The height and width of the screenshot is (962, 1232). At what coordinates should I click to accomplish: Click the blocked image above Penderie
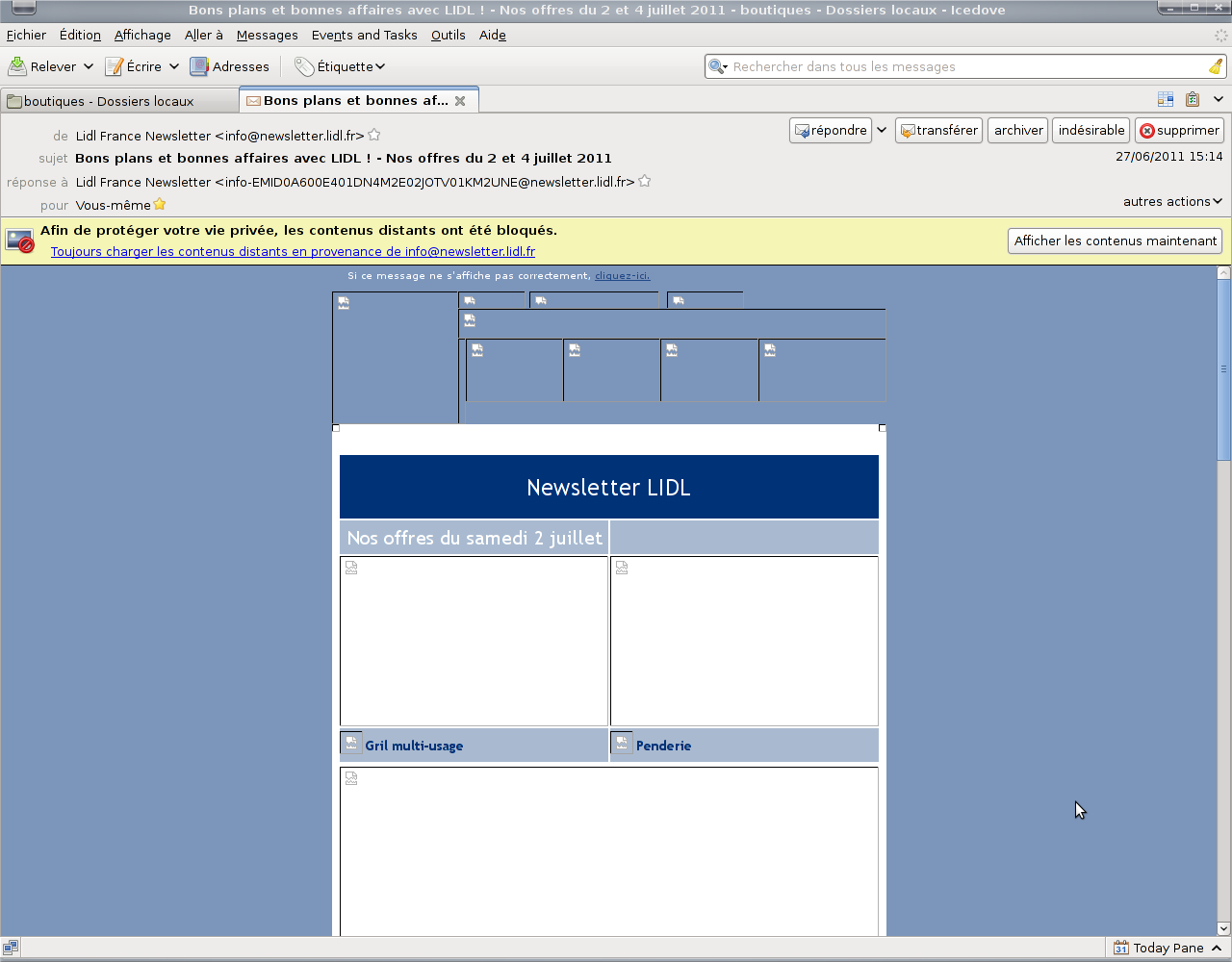[744, 641]
